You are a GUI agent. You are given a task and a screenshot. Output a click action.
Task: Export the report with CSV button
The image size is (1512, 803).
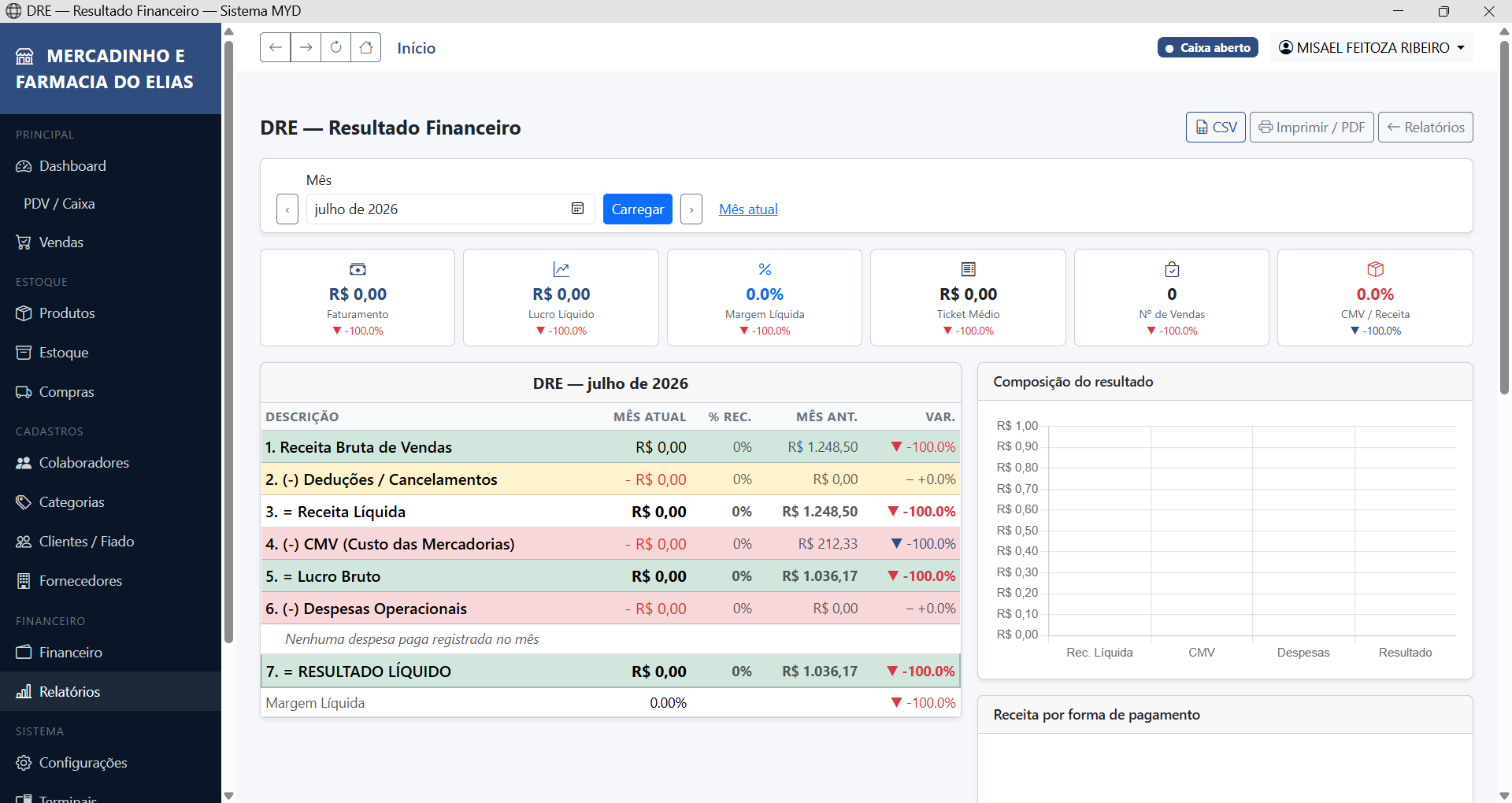click(1216, 128)
